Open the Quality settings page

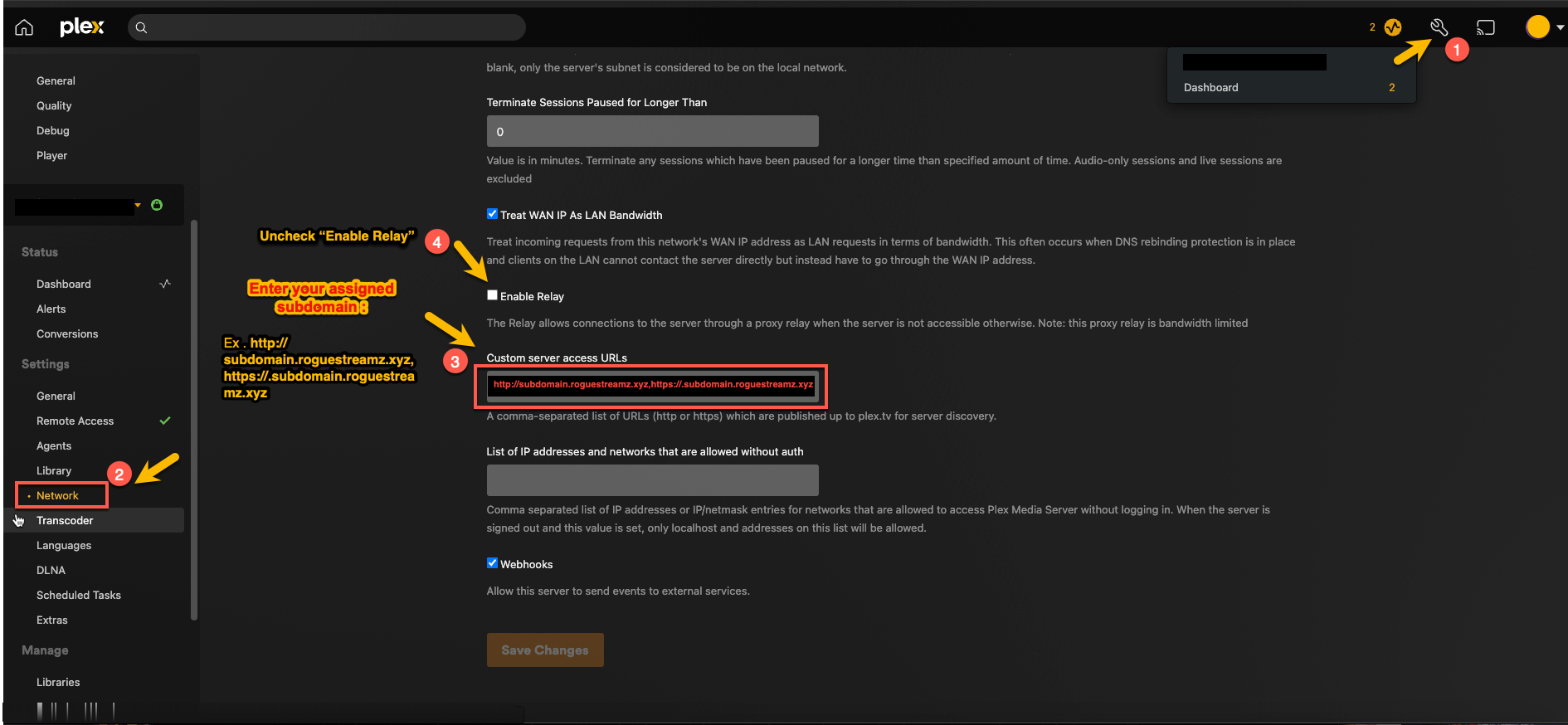(54, 105)
